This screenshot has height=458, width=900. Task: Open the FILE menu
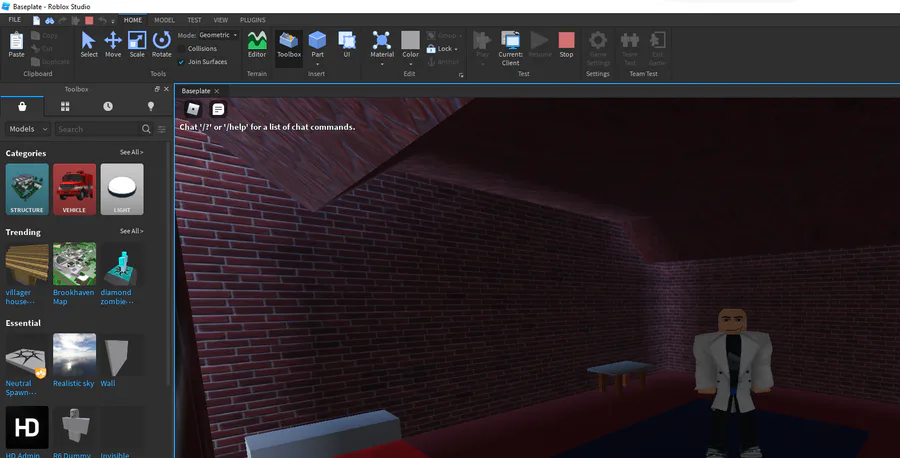tap(15, 20)
